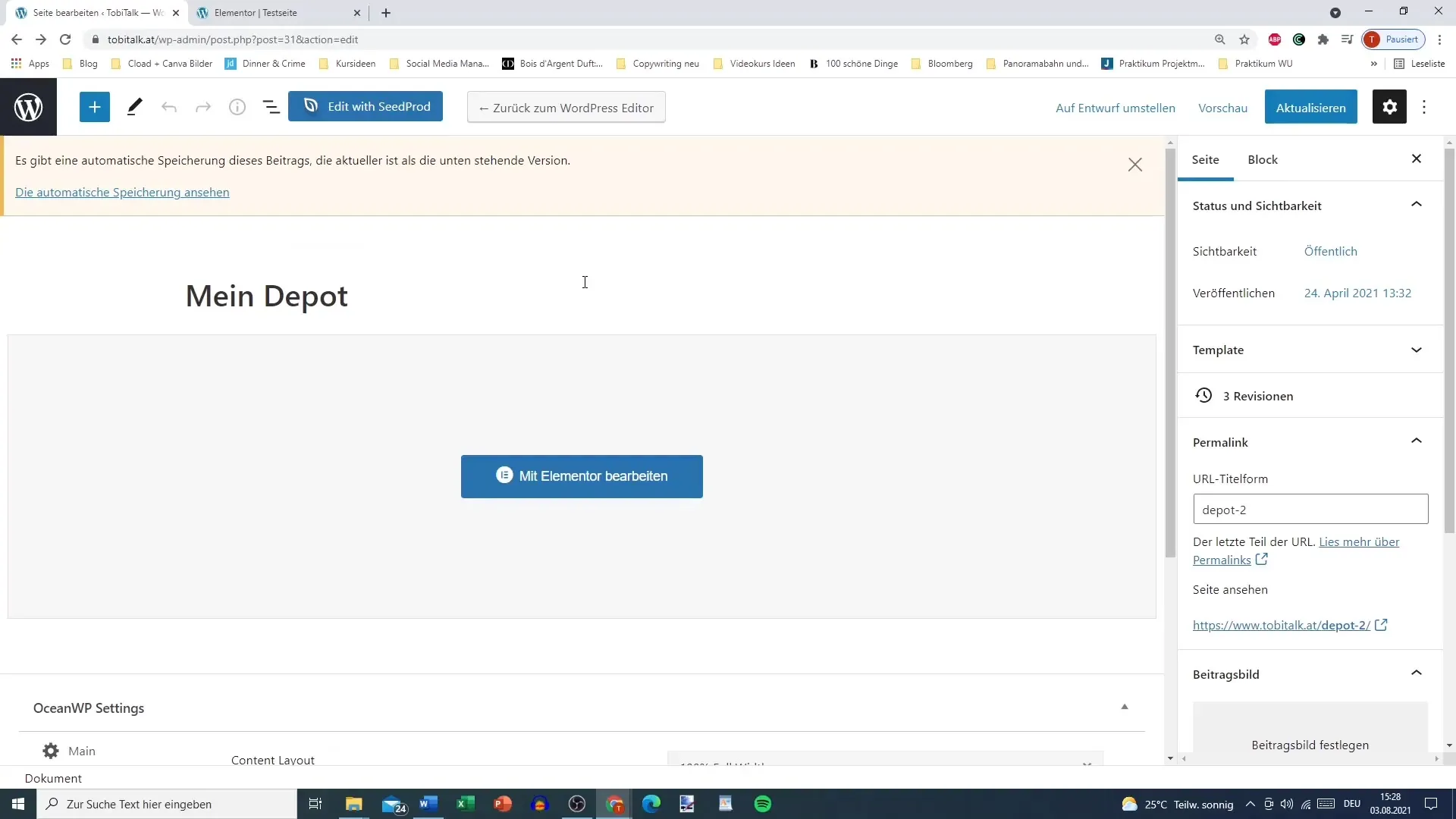
Task: Click the redo arrow icon
Action: [203, 108]
